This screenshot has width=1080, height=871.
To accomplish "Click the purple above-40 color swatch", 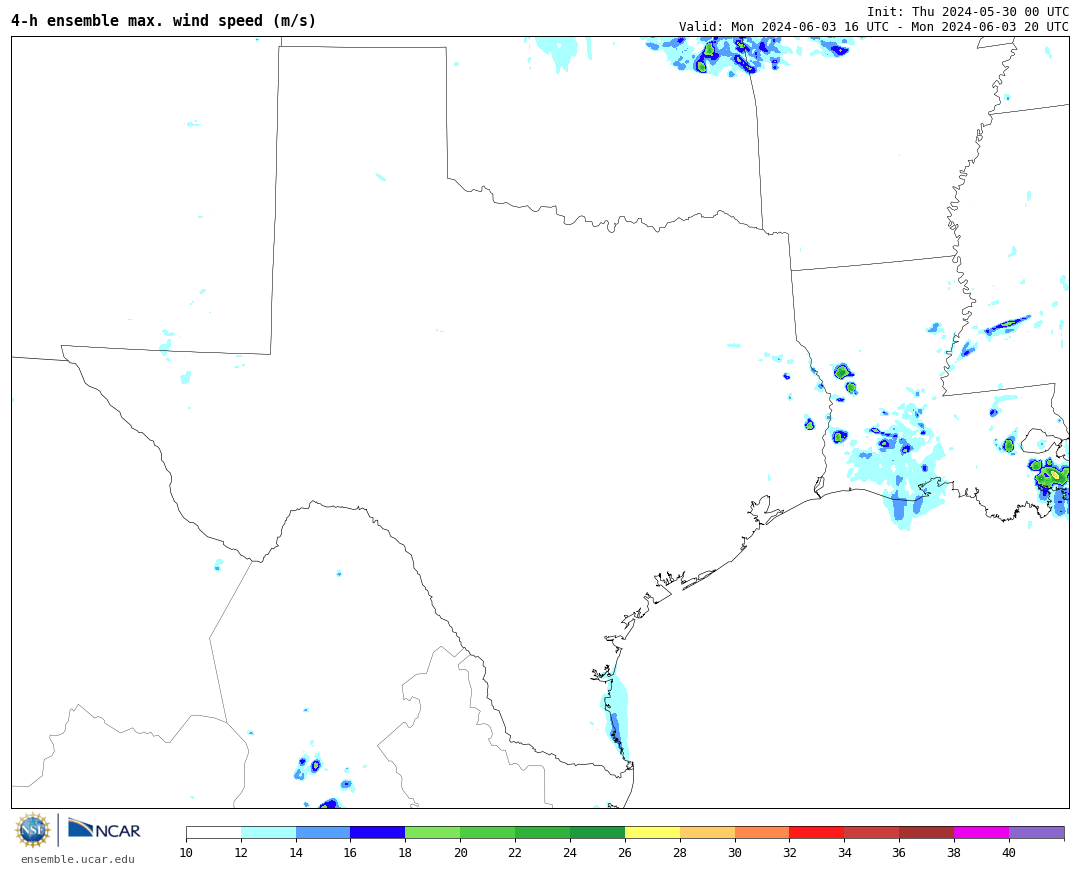I will pos(1037,832).
